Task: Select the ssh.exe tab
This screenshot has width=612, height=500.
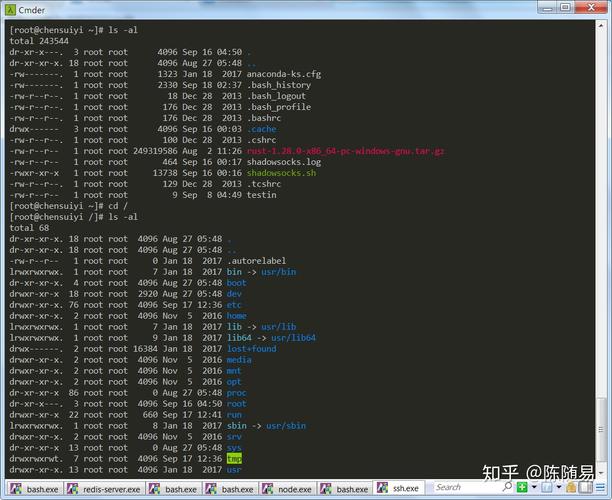Action: (399, 488)
